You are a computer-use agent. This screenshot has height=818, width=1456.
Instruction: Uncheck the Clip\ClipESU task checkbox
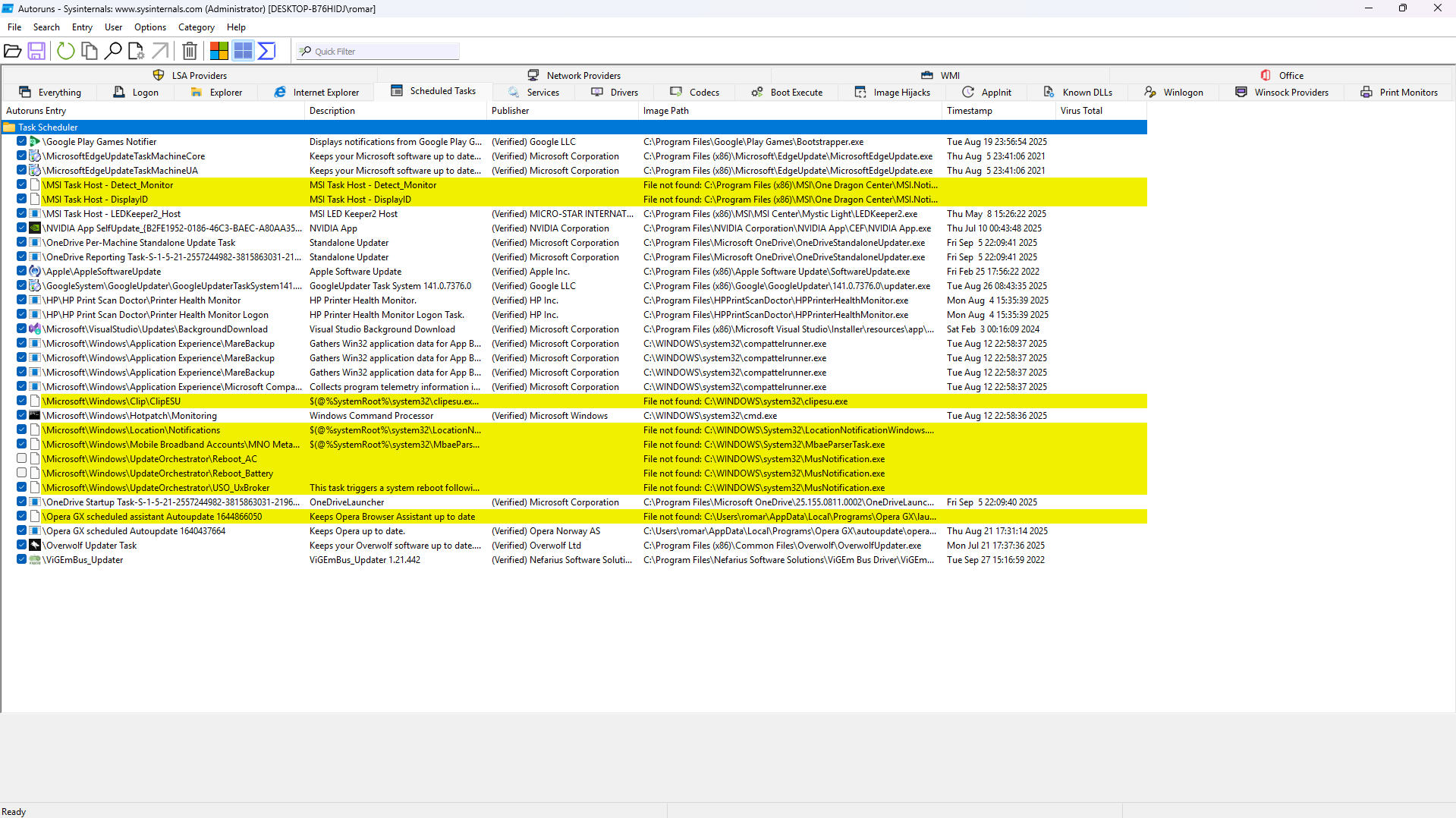(x=22, y=401)
